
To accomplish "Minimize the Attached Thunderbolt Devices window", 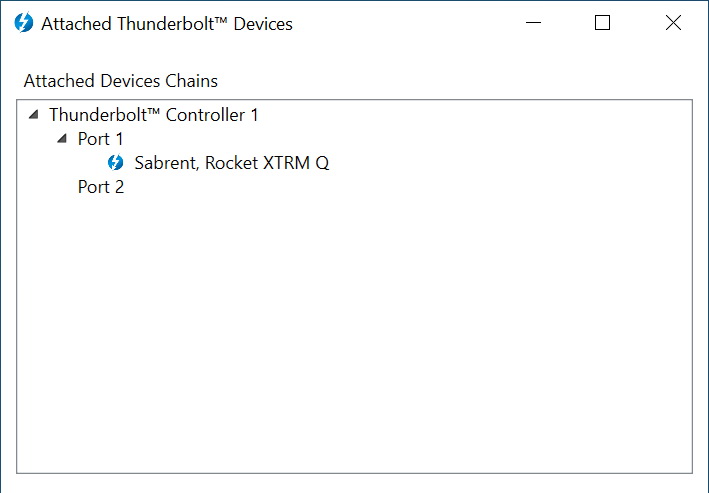I will (534, 23).
